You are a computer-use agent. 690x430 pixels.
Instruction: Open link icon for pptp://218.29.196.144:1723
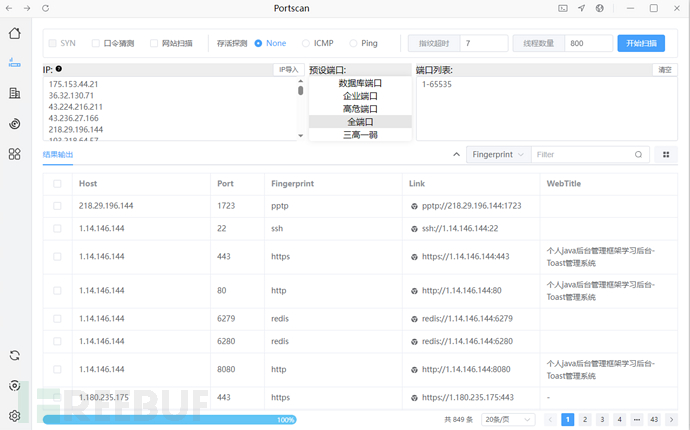(x=414, y=206)
